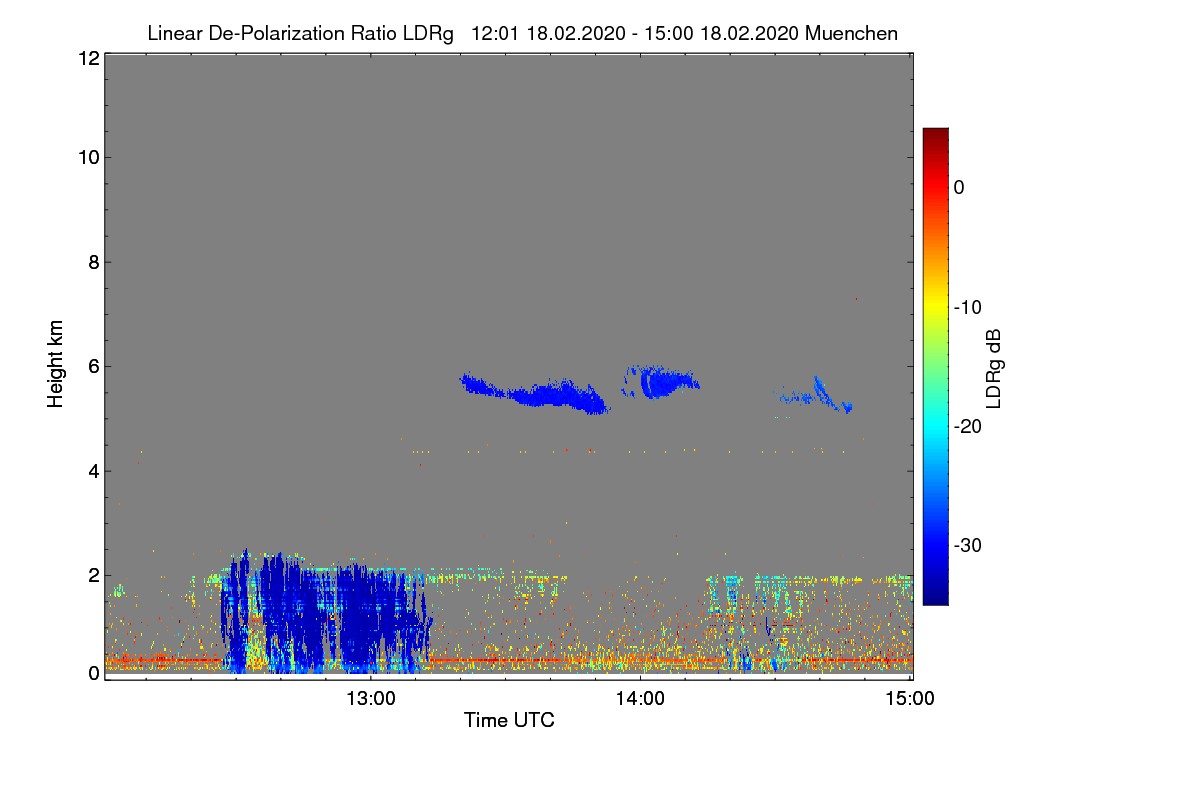This screenshot has width=1200, height=800.
Task: Click the '2' height axis tick label
Action: pyautogui.click(x=92, y=575)
